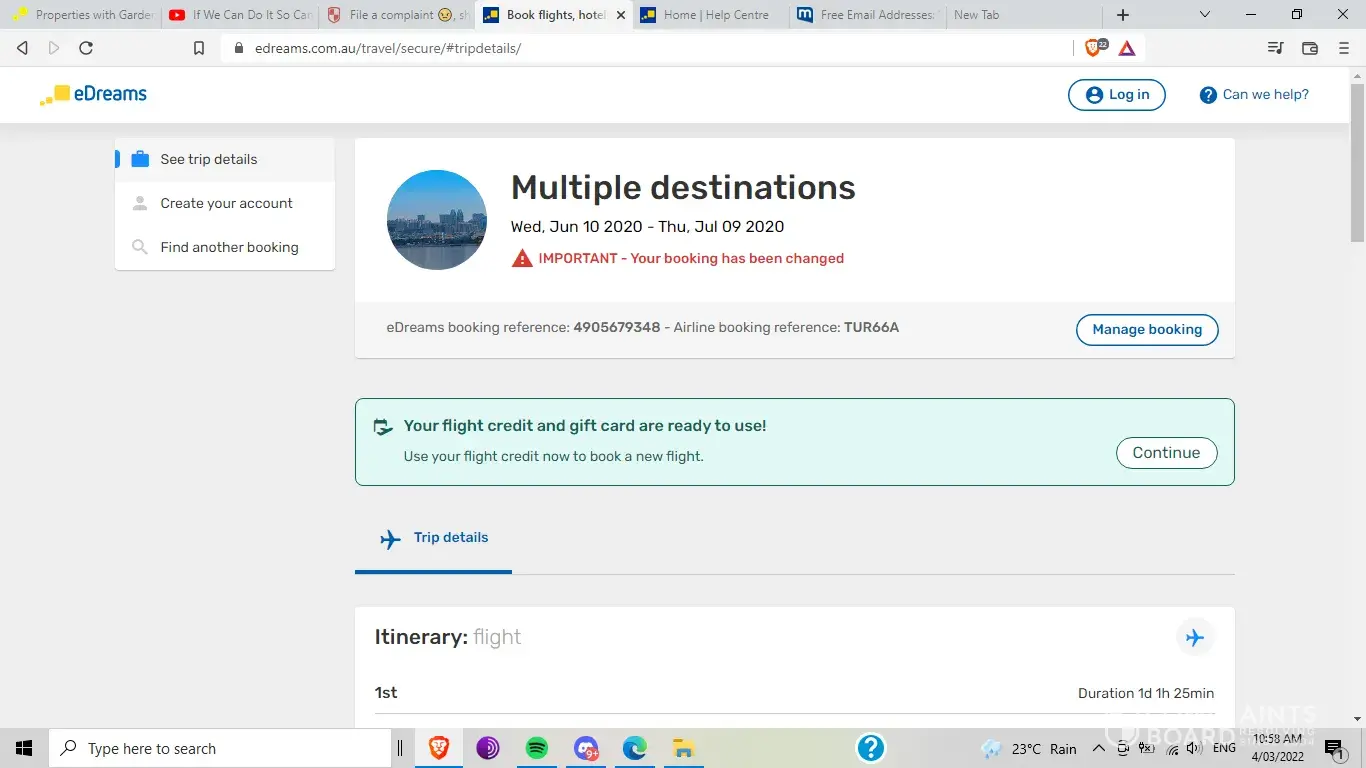Viewport: 1366px width, 768px height.
Task: Open Microsoft Edge from taskbar
Action: click(634, 748)
